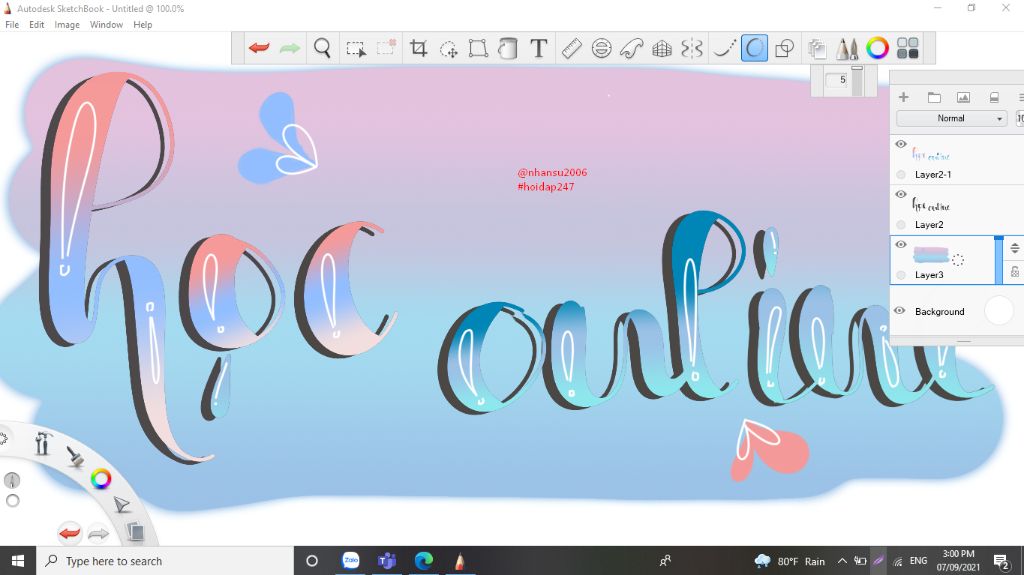This screenshot has width=1024, height=575.
Task: Open Microsoft Edge from the taskbar
Action: pos(424,561)
